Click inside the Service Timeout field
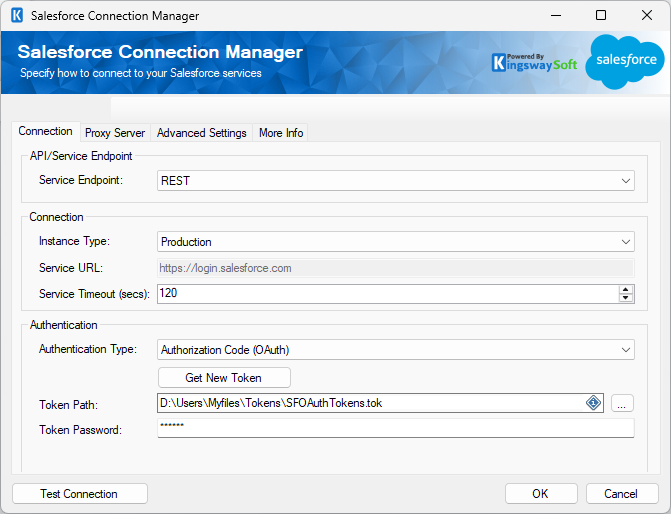 pyautogui.click(x=387, y=294)
